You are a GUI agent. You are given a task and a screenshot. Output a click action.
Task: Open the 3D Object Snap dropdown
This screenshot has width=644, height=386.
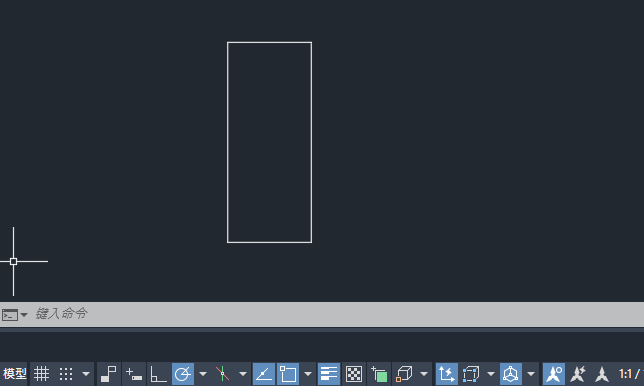tap(424, 374)
